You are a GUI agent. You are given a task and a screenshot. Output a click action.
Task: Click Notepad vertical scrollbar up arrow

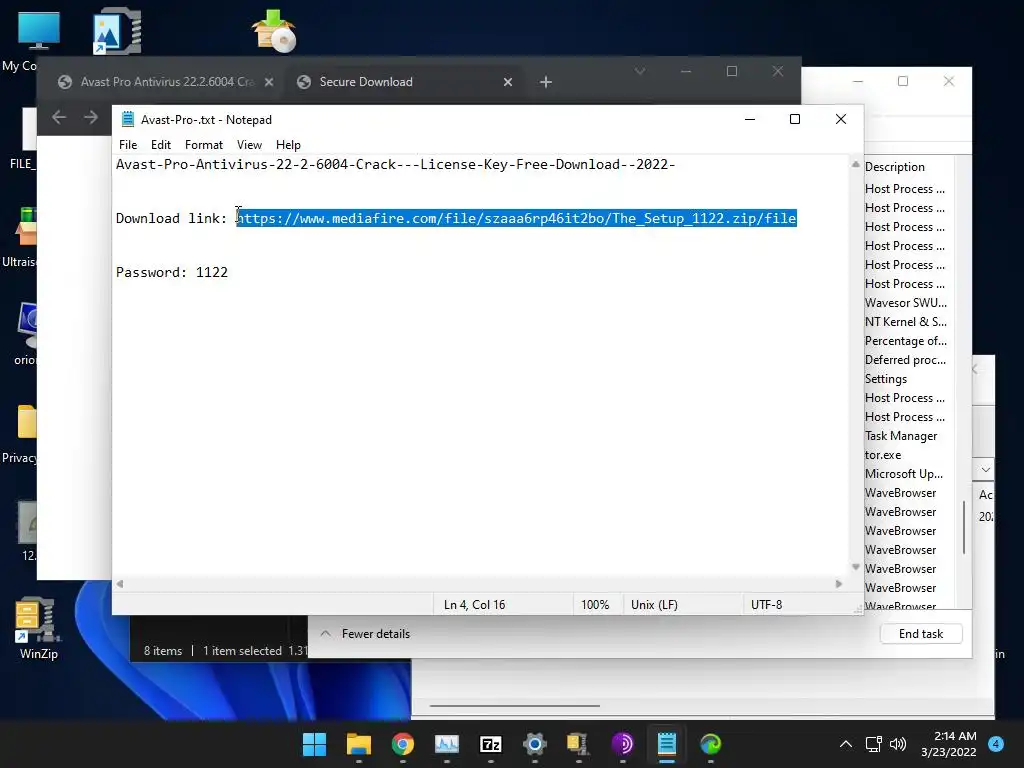[856, 165]
